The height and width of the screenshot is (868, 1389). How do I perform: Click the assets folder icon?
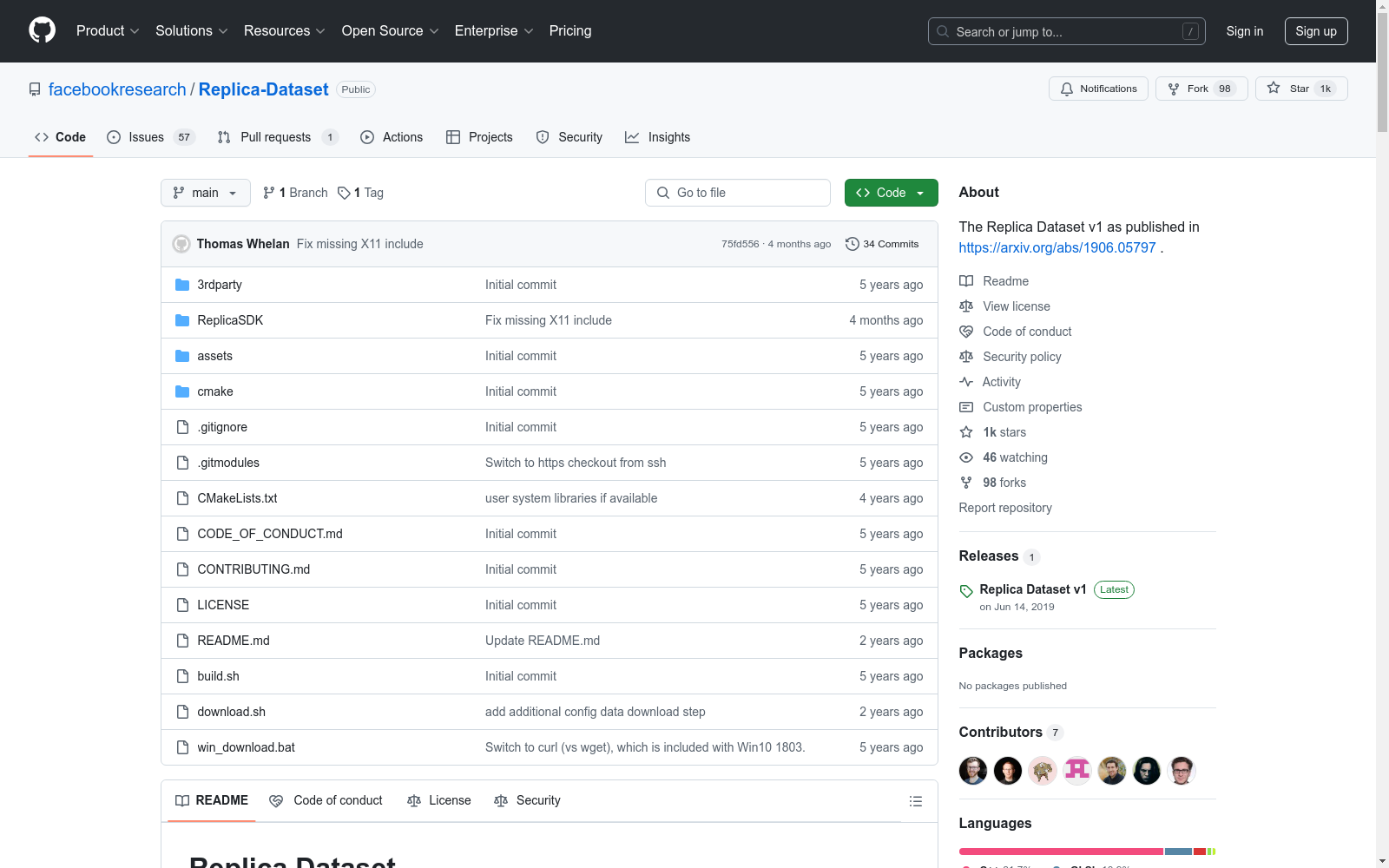[182, 356]
